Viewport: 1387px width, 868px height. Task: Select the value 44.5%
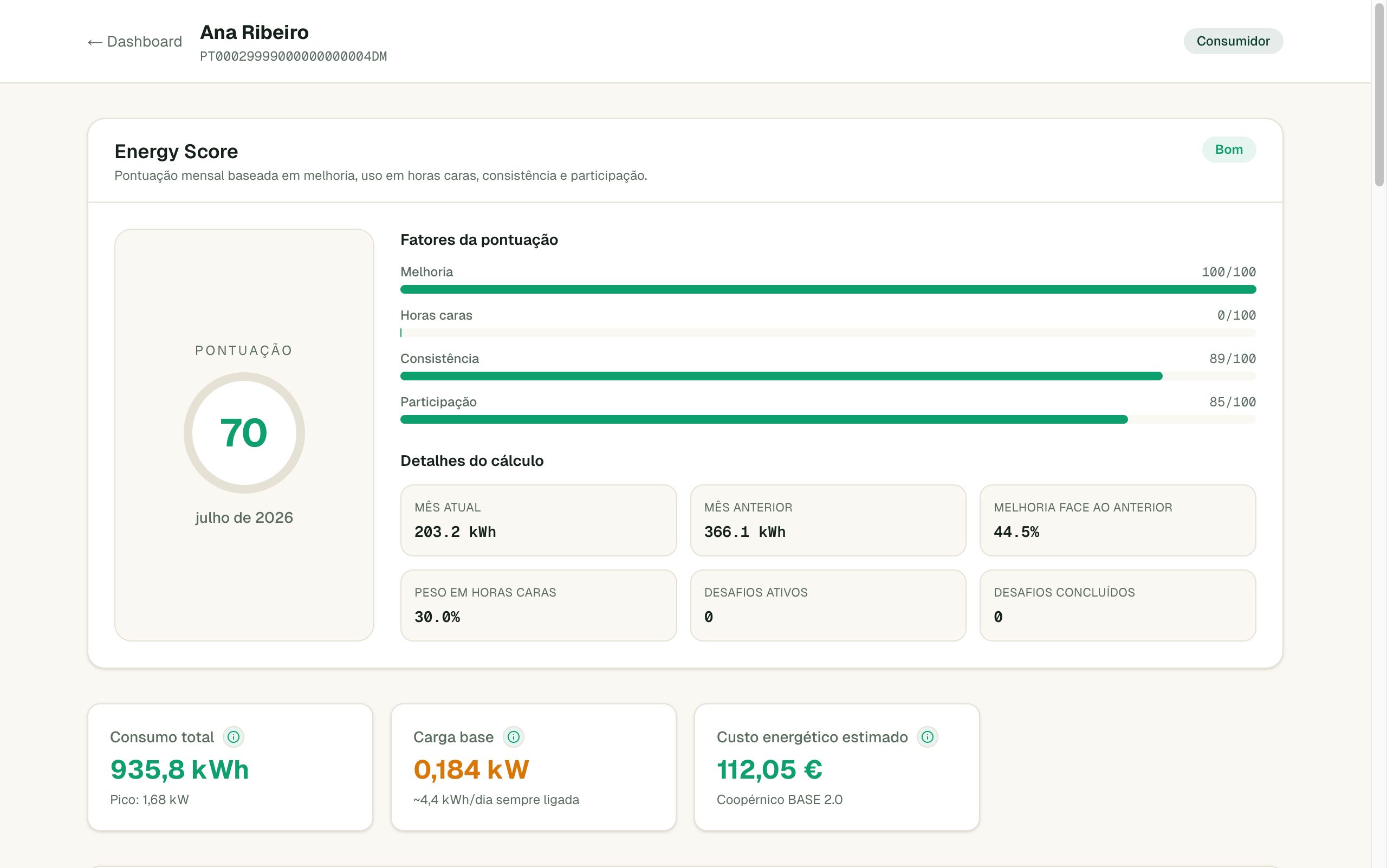coord(1016,532)
